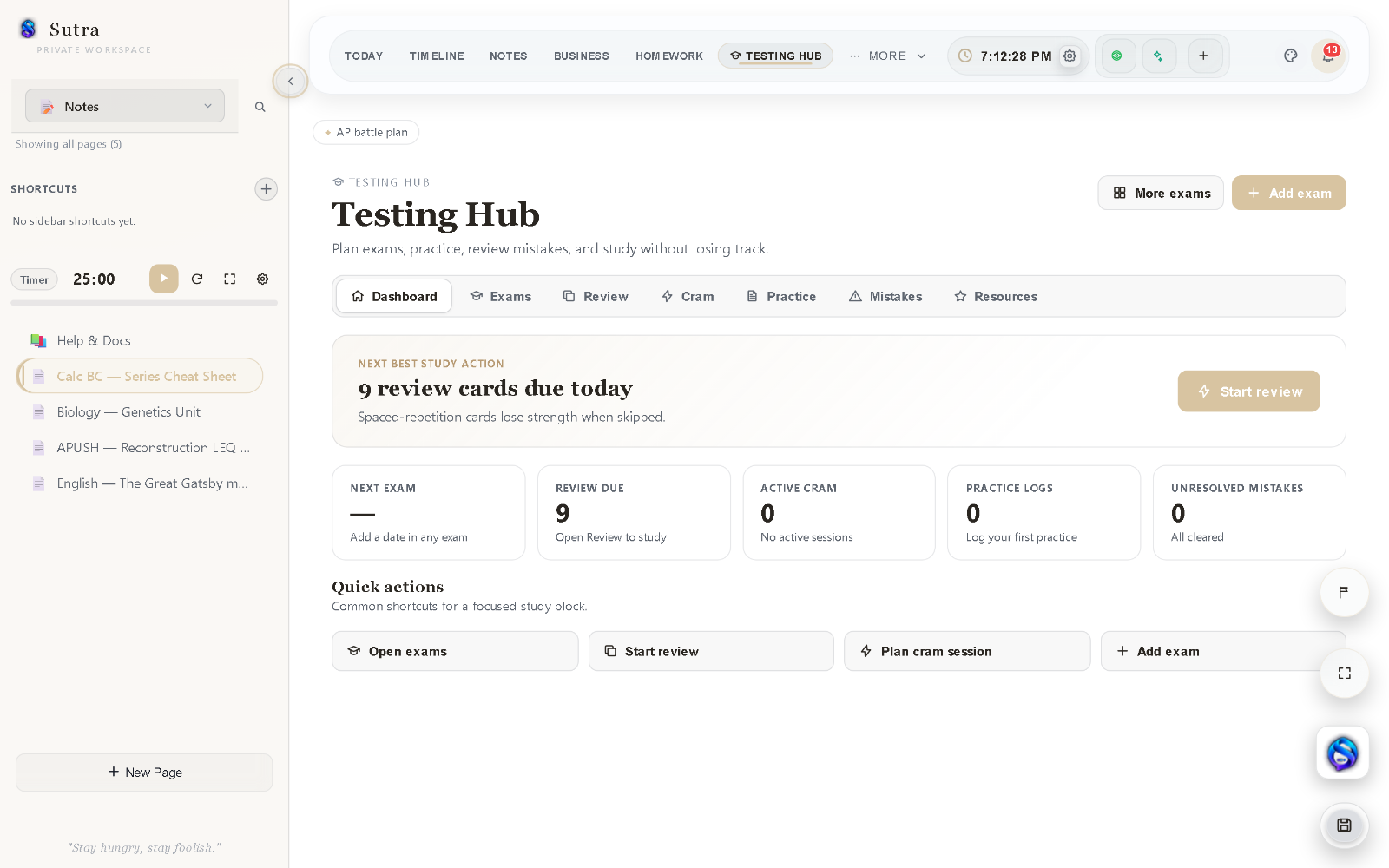The height and width of the screenshot is (868, 1389).
Task: Switch to the Exams tab
Action: 500,296
